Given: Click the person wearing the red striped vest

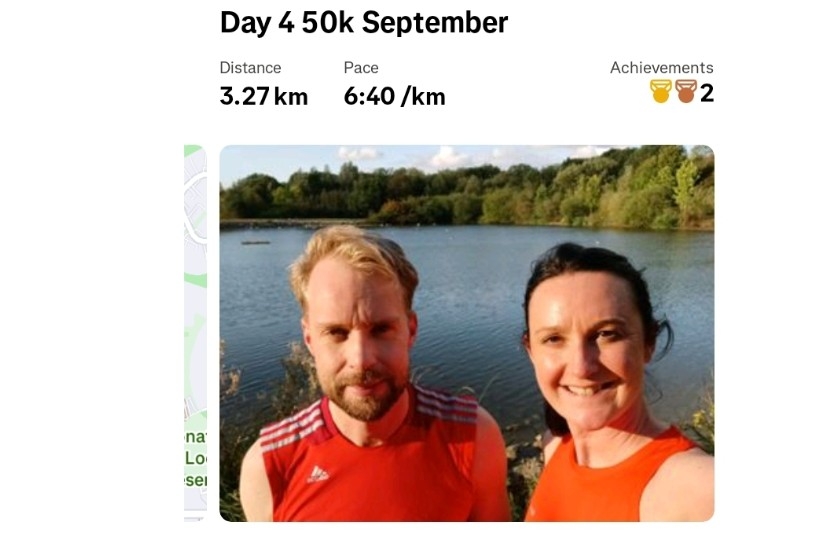Looking at the screenshot, I should tap(366, 375).
